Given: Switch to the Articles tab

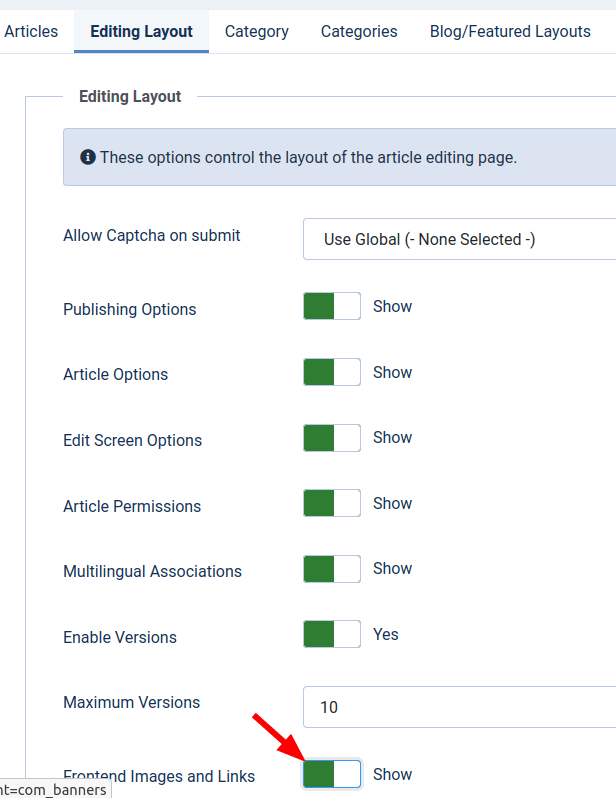Looking at the screenshot, I should tap(31, 31).
